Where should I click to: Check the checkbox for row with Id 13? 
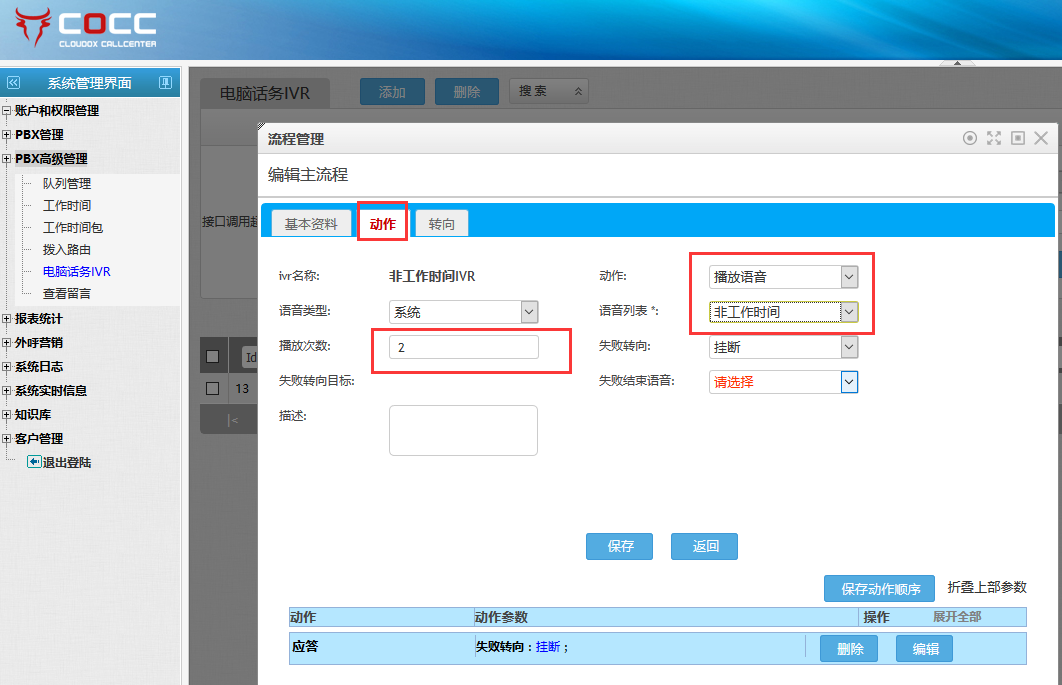212,388
